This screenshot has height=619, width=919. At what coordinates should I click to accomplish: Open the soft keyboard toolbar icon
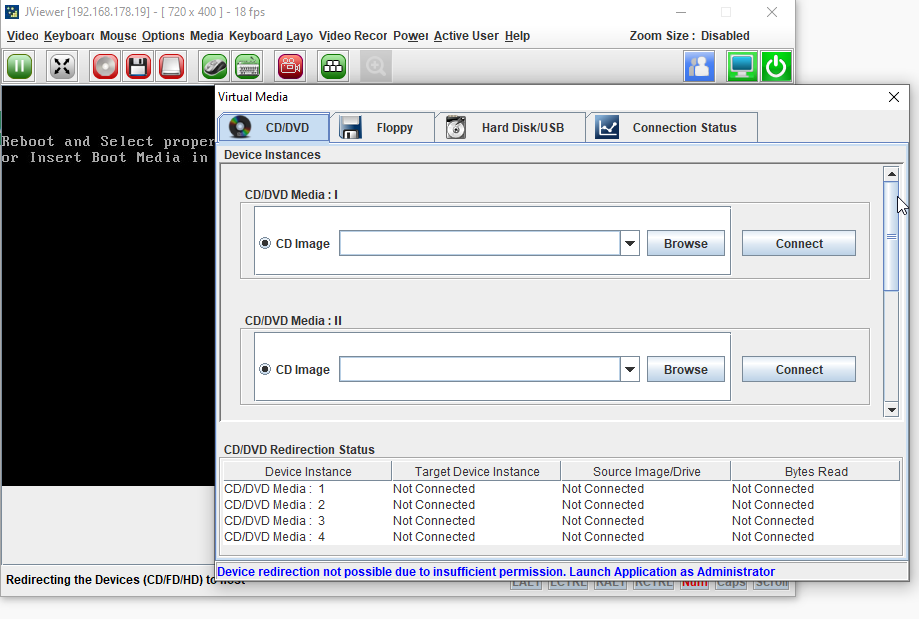tap(247, 67)
